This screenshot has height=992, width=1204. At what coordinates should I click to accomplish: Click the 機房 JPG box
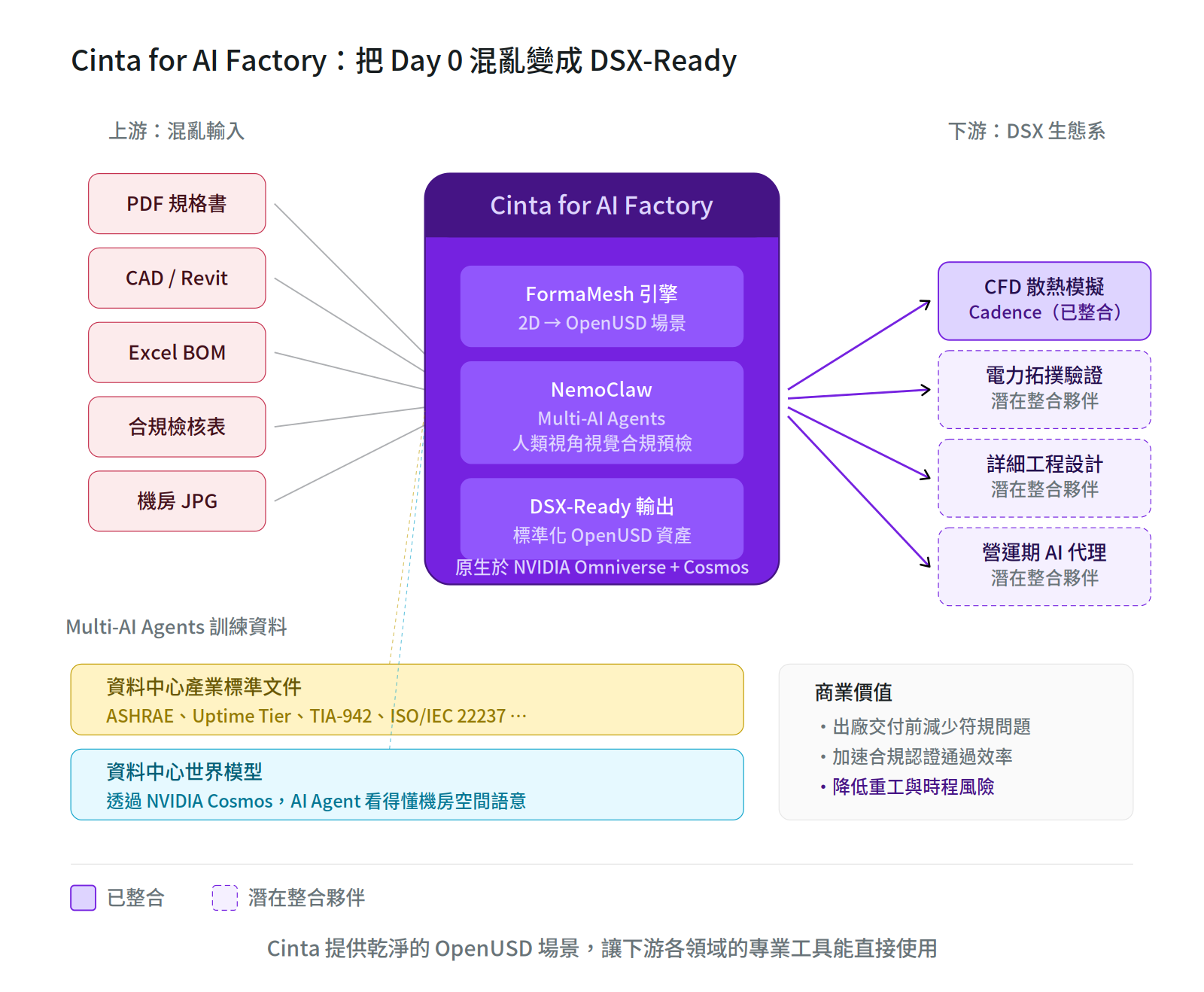[x=177, y=501]
